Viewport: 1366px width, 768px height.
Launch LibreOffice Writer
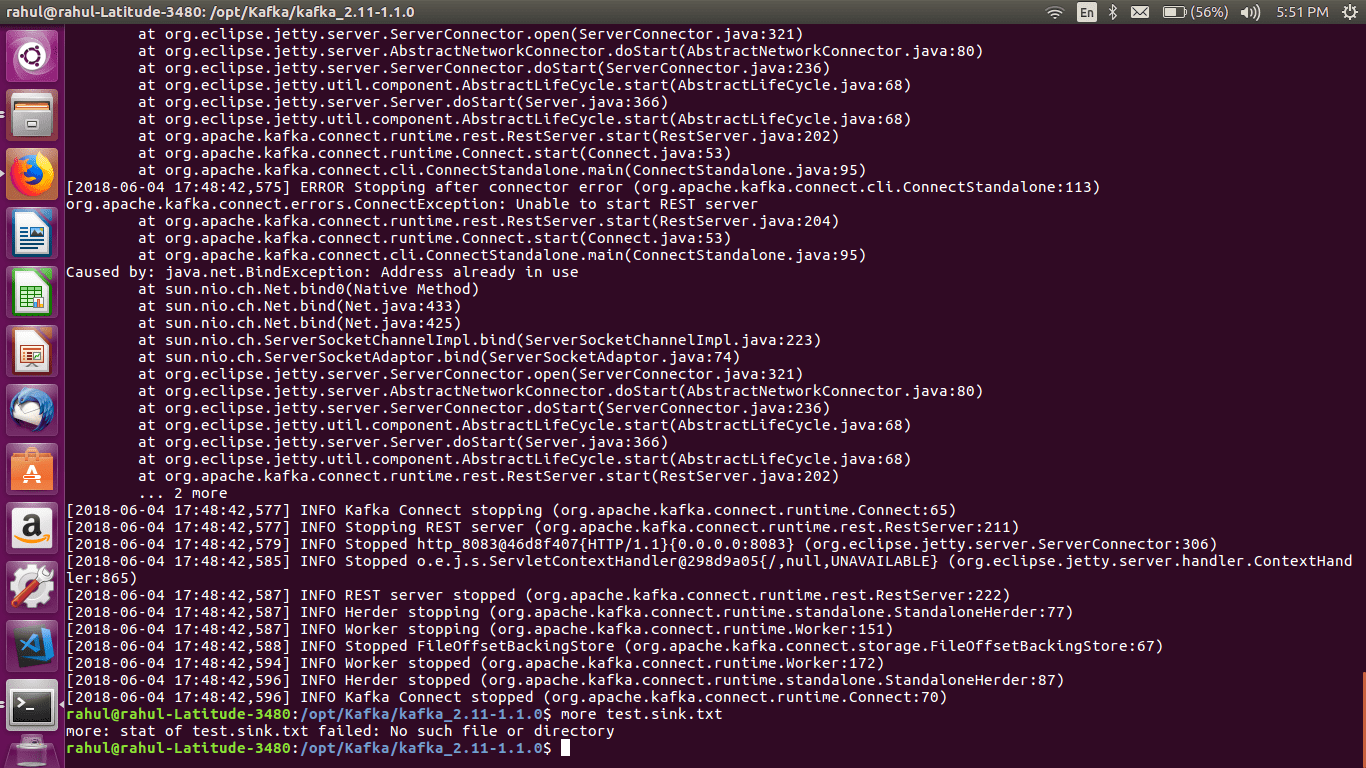coord(31,233)
